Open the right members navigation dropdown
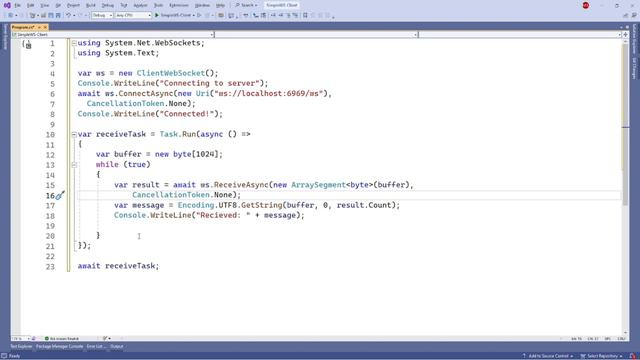The height and width of the screenshot is (360, 640). [x=520, y=35]
